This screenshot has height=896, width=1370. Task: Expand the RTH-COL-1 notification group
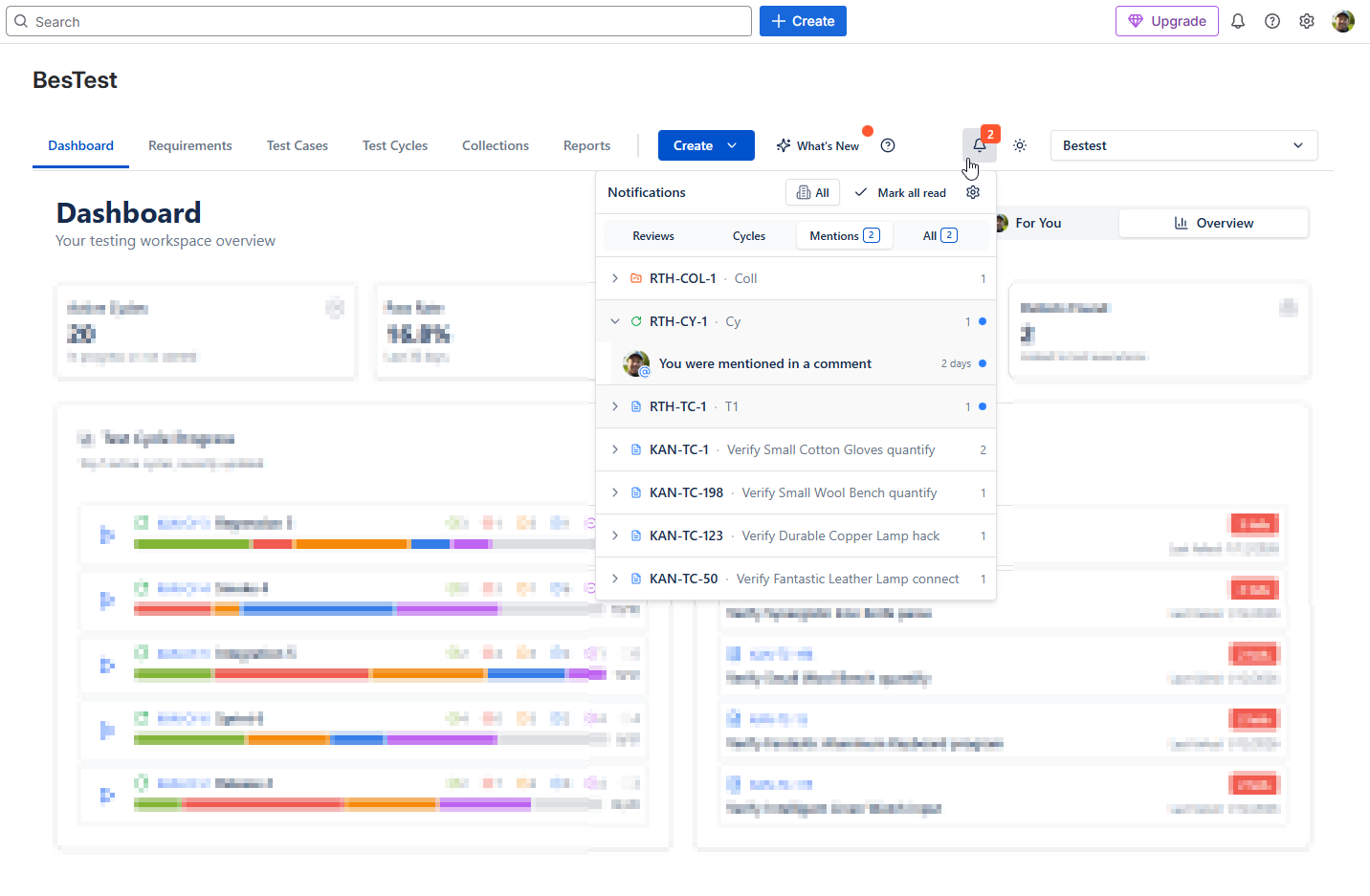click(x=615, y=278)
